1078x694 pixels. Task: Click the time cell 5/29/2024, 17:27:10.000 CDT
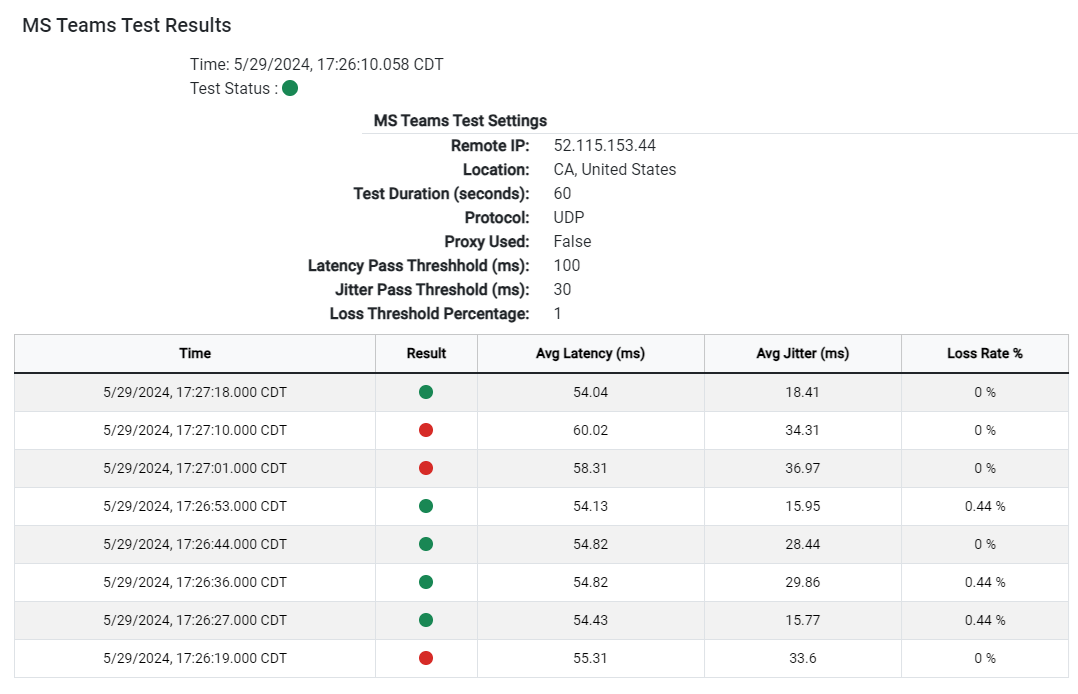coord(195,430)
